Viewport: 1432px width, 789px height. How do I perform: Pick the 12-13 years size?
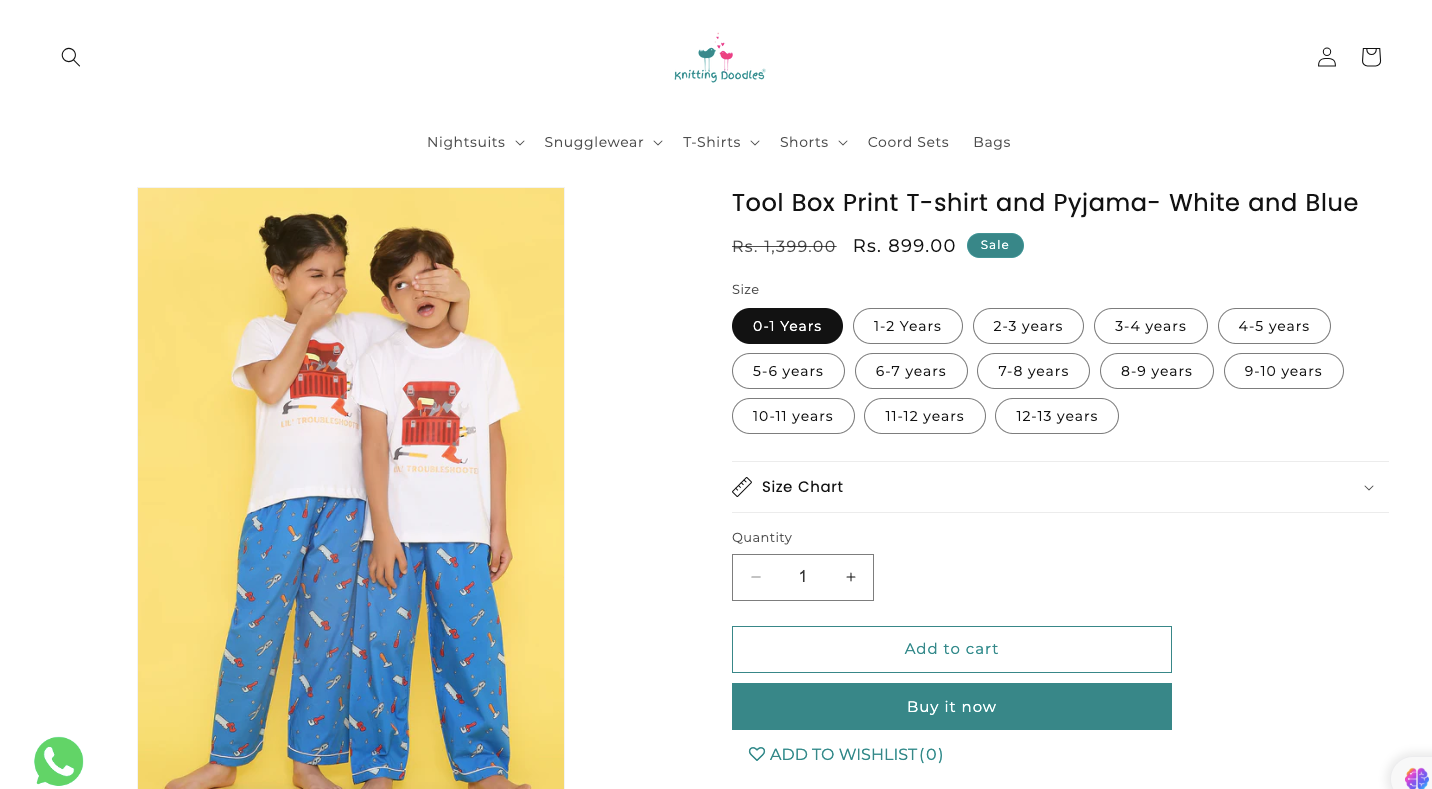1056,416
